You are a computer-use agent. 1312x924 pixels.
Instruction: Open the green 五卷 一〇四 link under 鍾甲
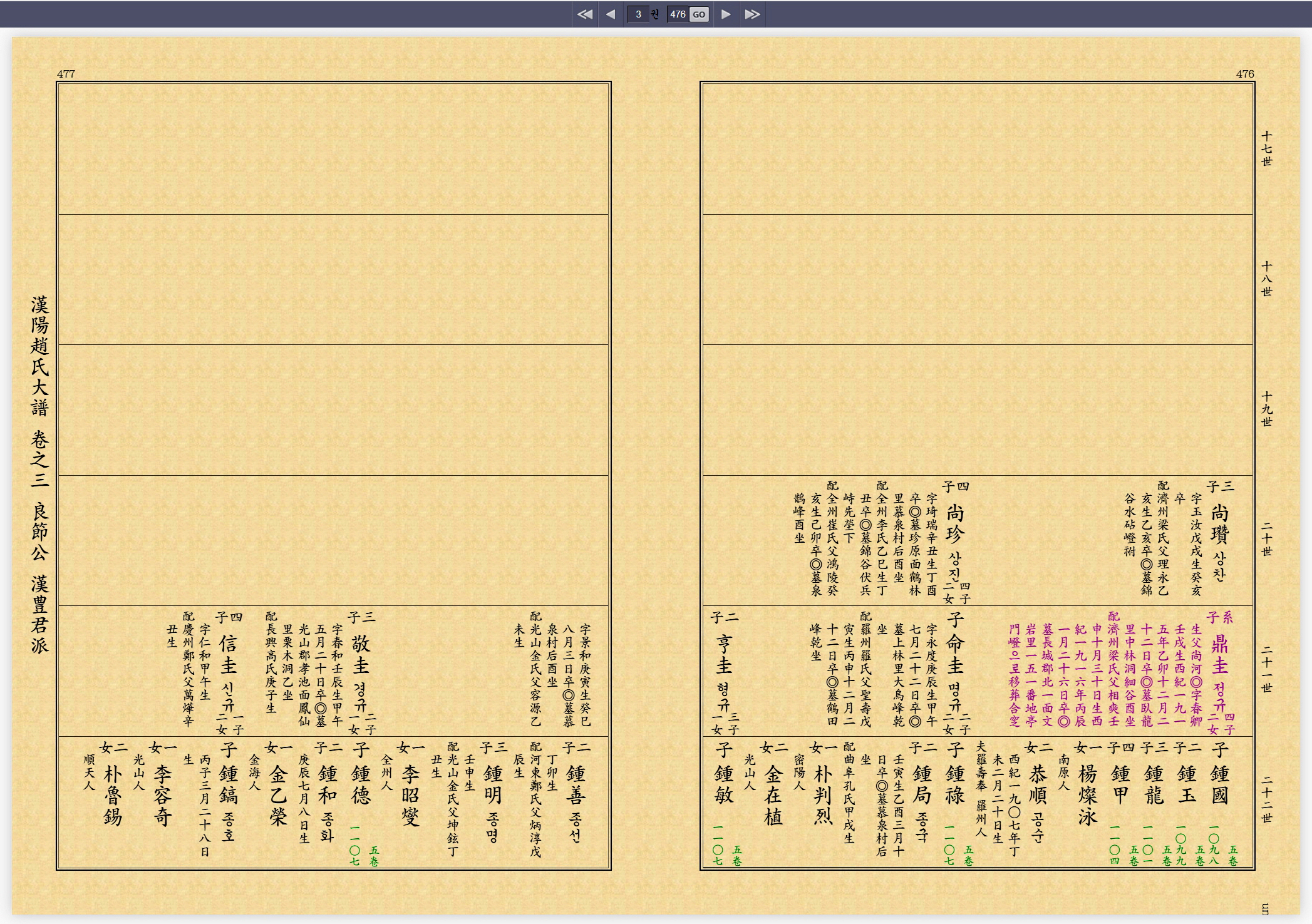click(x=1123, y=845)
